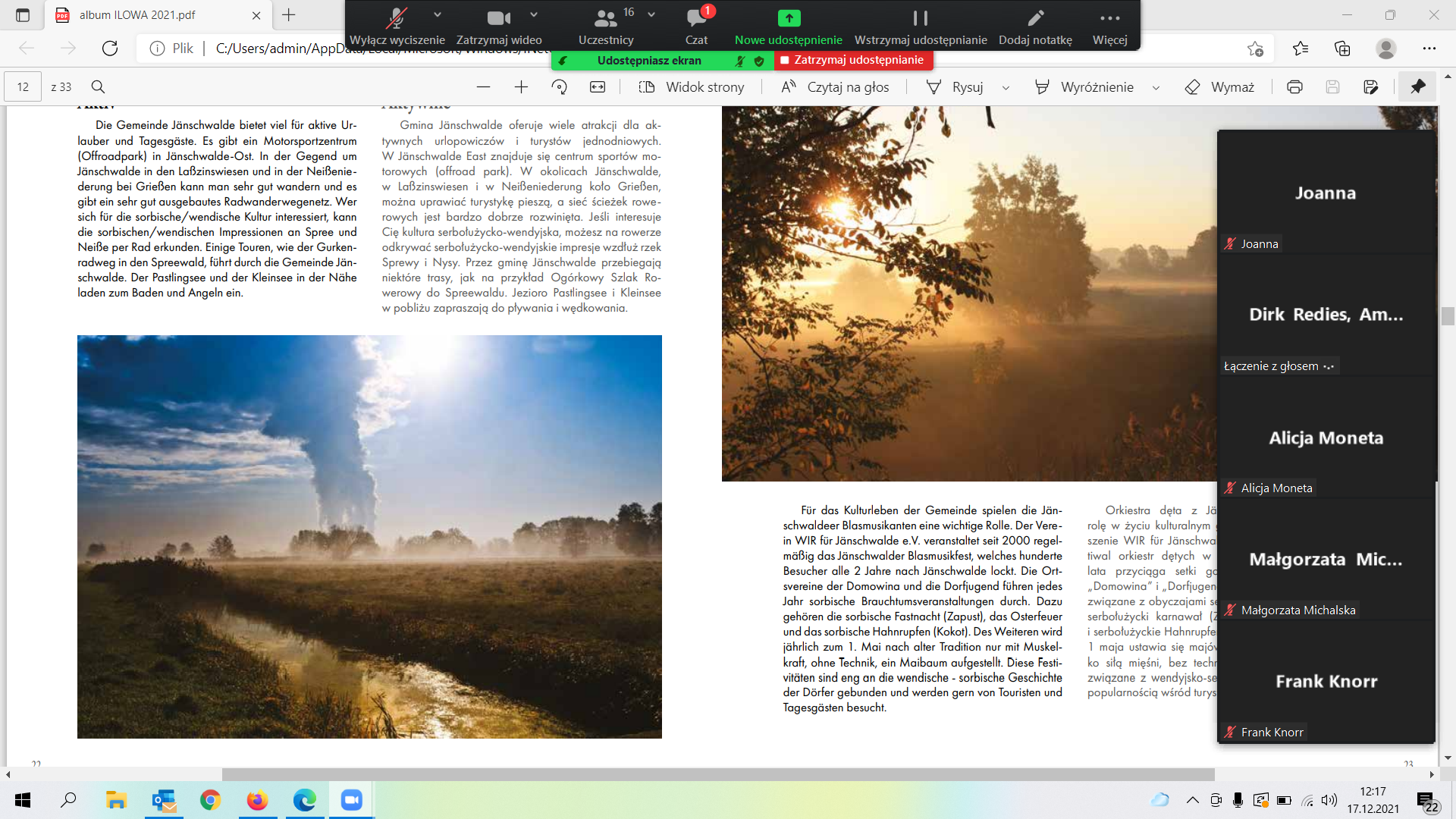Image resolution: width=1456 pixels, height=819 pixels.
Task: Click the vertical scrollbar thumb of PDF
Action: (1448, 316)
